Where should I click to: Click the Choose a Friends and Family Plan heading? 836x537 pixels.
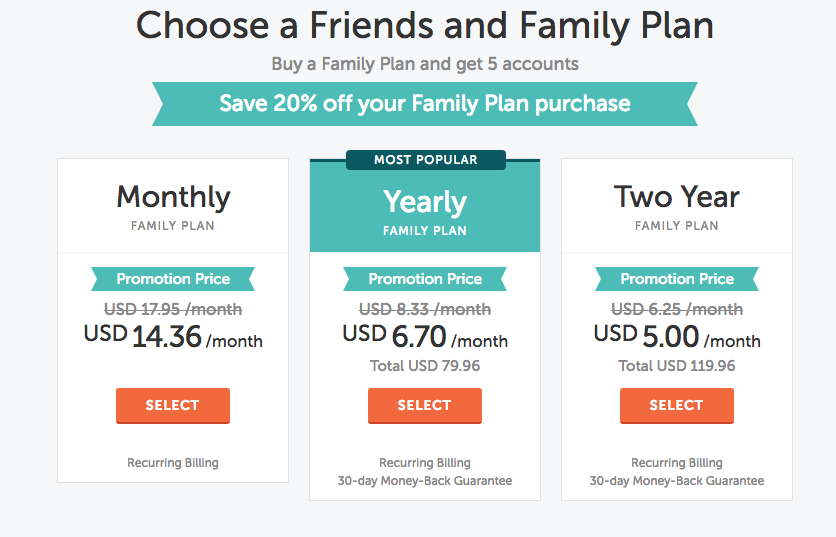425,25
